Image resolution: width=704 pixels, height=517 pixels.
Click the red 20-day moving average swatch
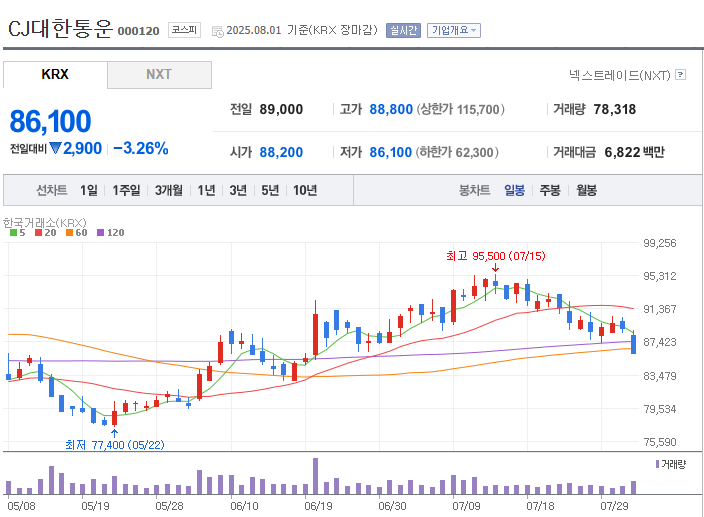coord(38,232)
